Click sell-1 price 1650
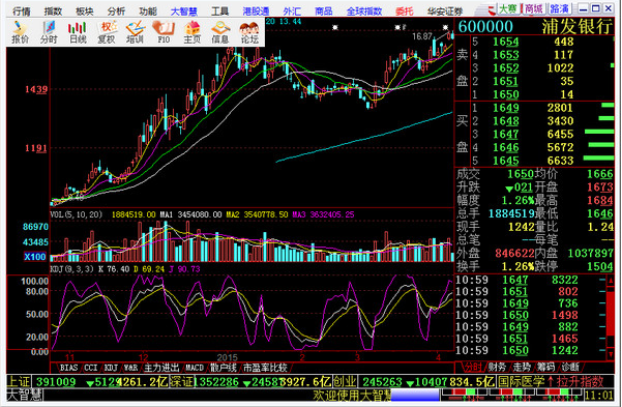The height and width of the screenshot is (407, 622). point(506,94)
